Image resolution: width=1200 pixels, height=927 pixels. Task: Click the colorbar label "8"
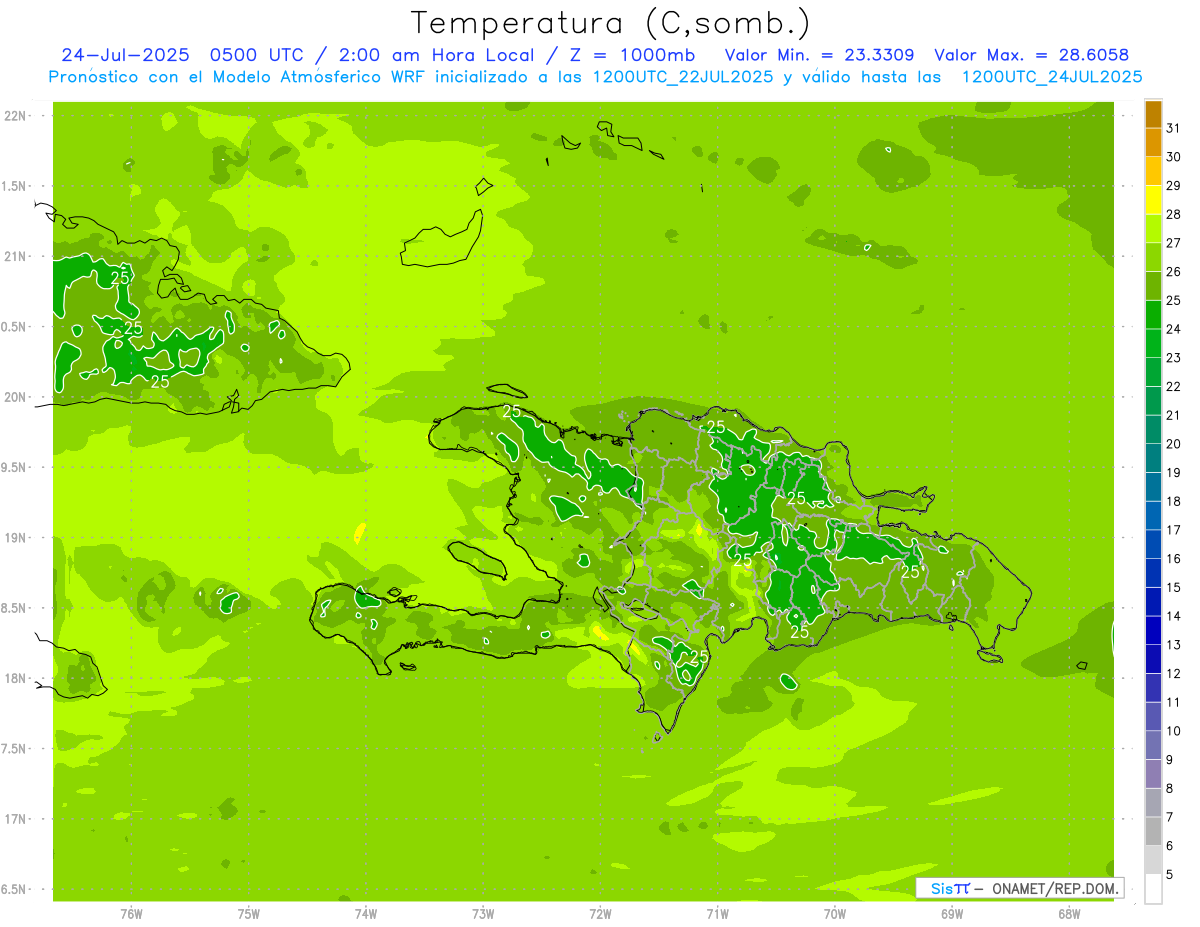click(1170, 788)
